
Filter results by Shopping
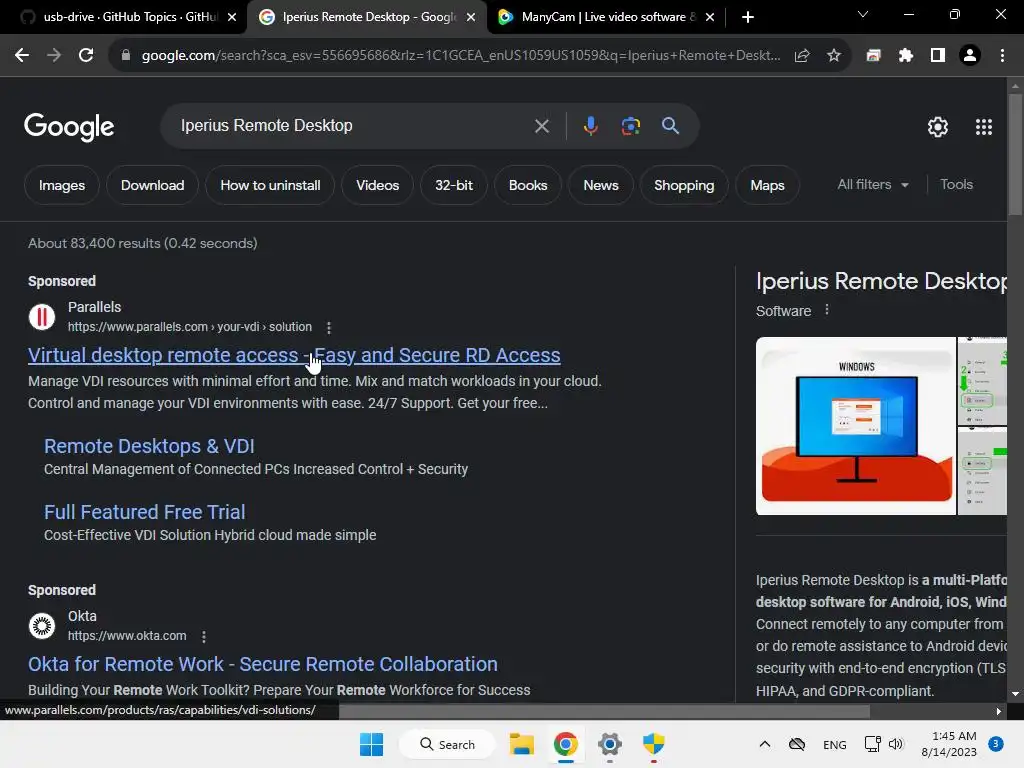click(684, 185)
